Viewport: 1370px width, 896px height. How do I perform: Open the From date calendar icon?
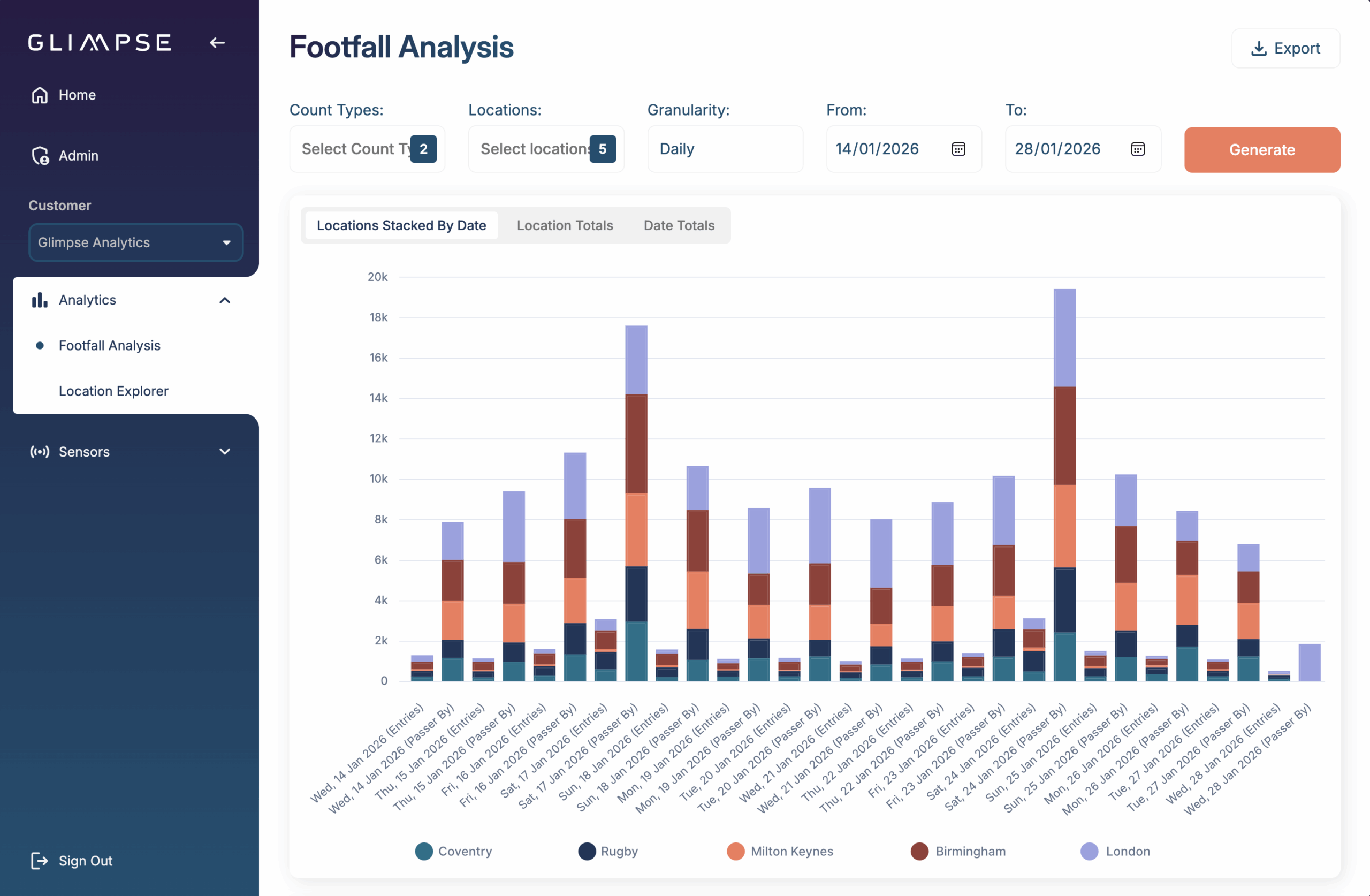[x=958, y=149]
